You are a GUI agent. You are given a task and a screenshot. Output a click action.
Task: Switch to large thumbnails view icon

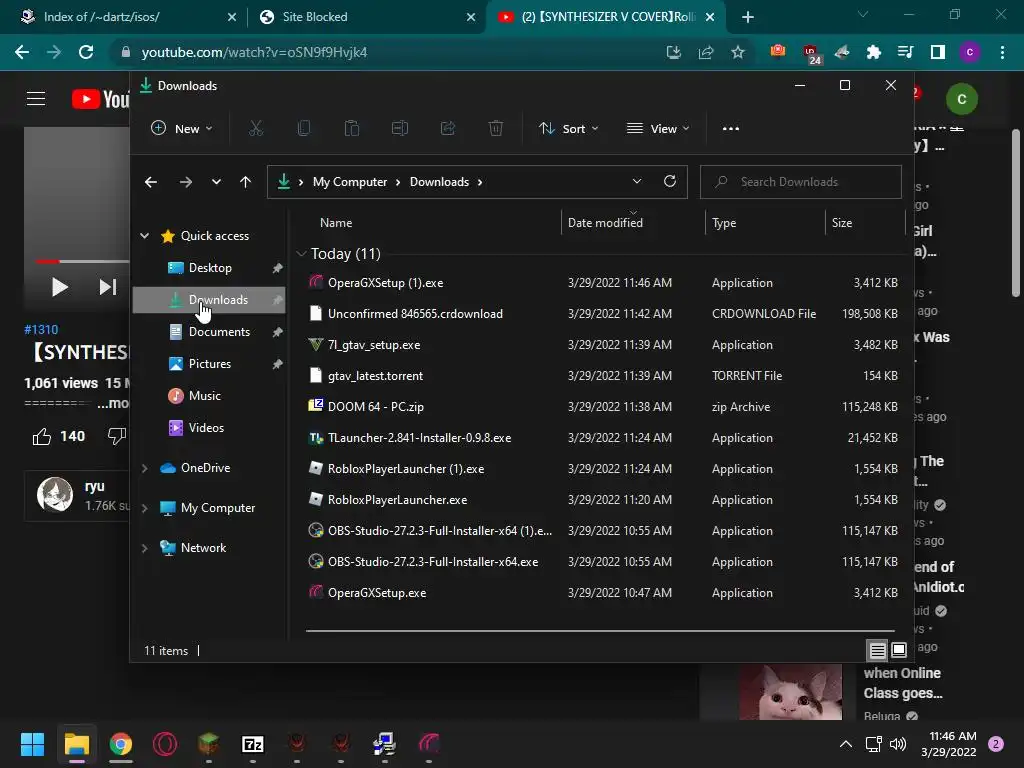point(899,650)
